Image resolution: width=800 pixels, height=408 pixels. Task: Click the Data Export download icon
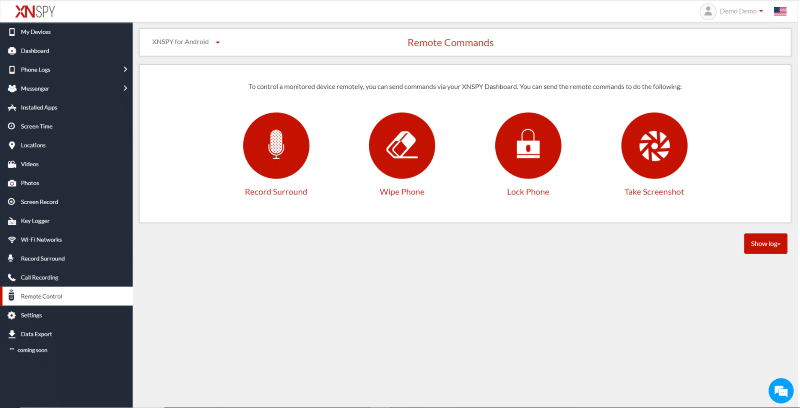tap(12, 334)
